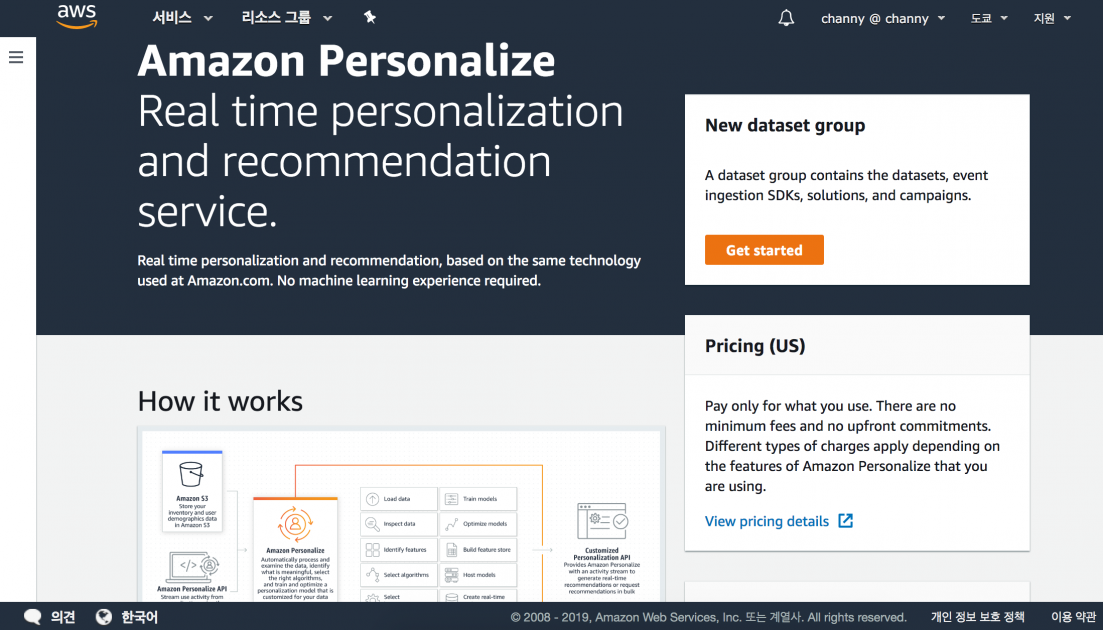The height and width of the screenshot is (630, 1103).
Task: Expand the 서비스 menu
Action: (181, 17)
